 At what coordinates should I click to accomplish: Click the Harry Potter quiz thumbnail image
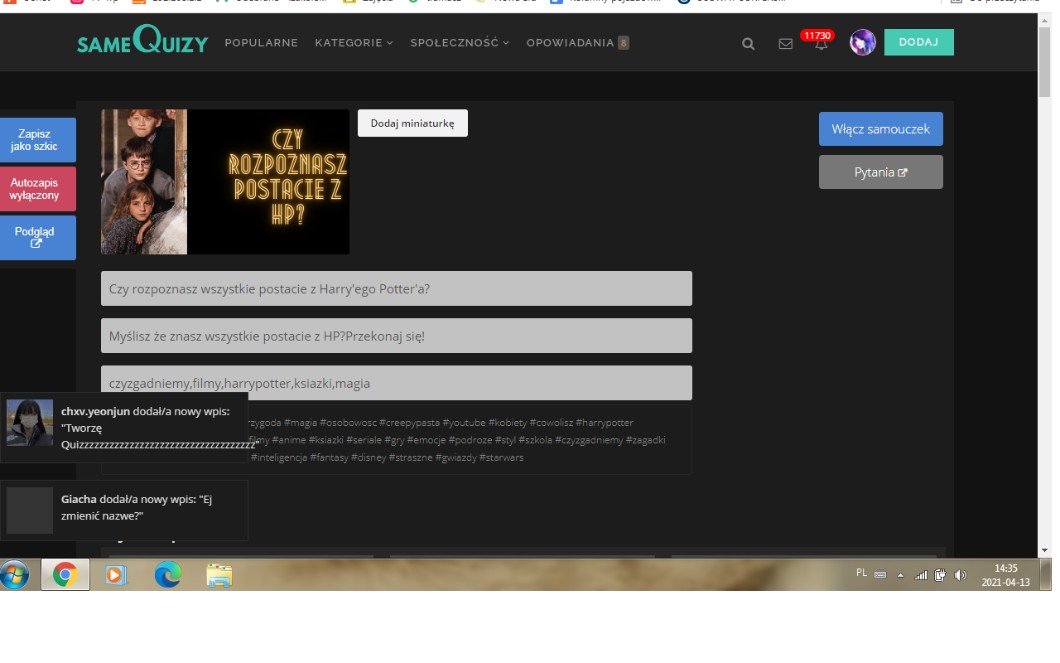(x=225, y=181)
